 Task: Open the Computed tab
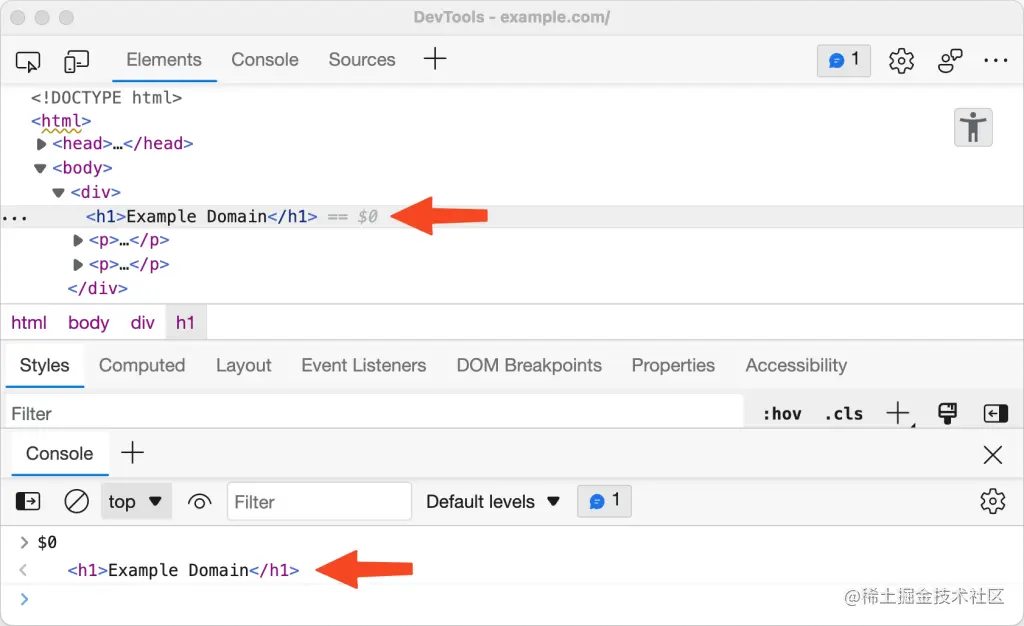tap(142, 366)
